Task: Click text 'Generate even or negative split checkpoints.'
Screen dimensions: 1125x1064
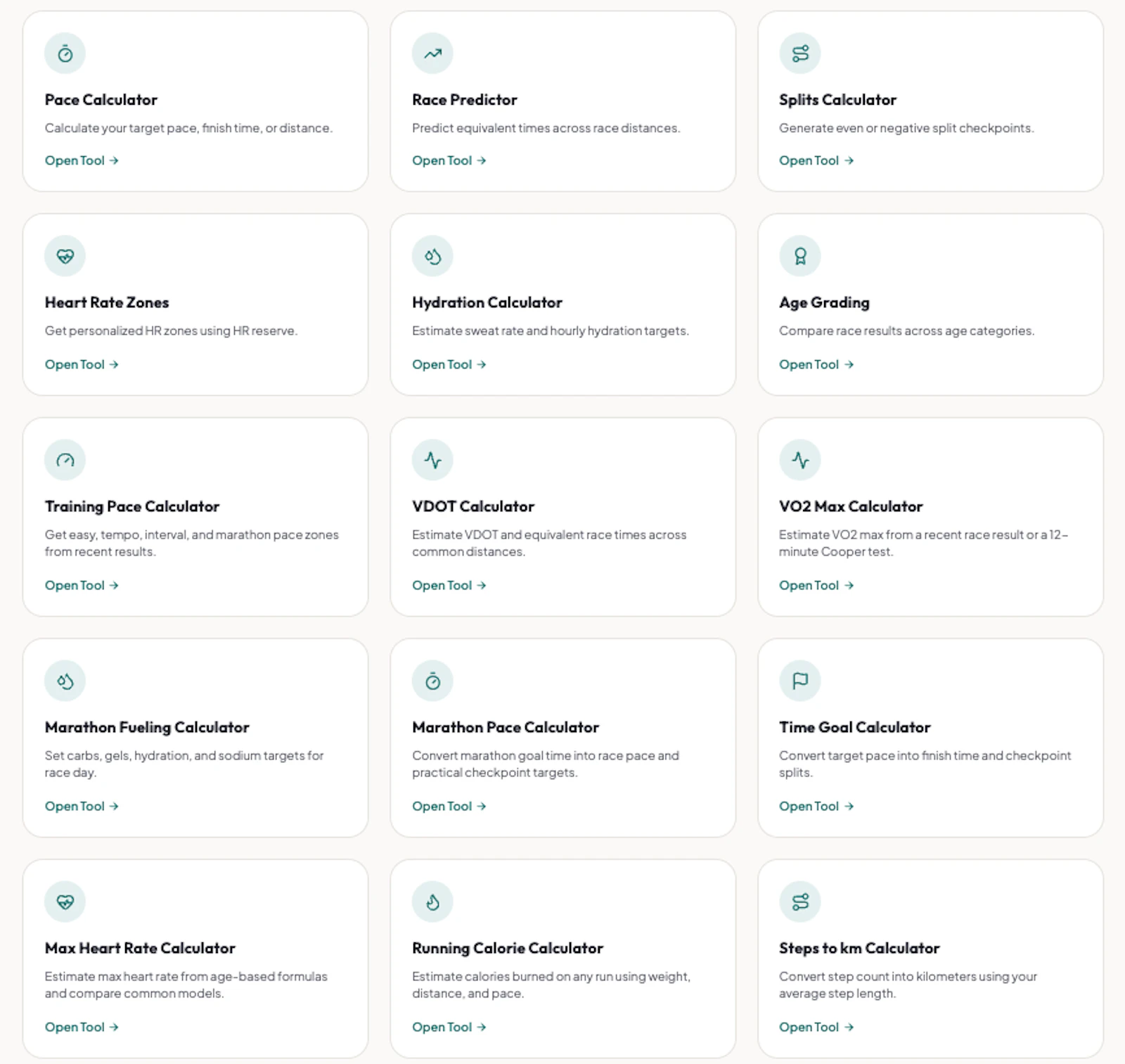Action: pyautogui.click(x=906, y=128)
